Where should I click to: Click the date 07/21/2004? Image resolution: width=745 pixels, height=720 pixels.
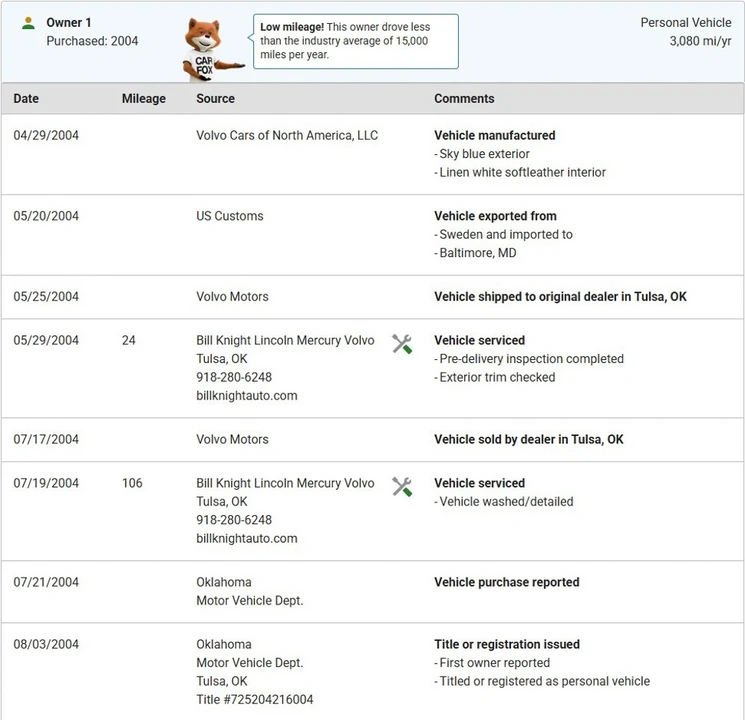pyautogui.click(x=46, y=582)
